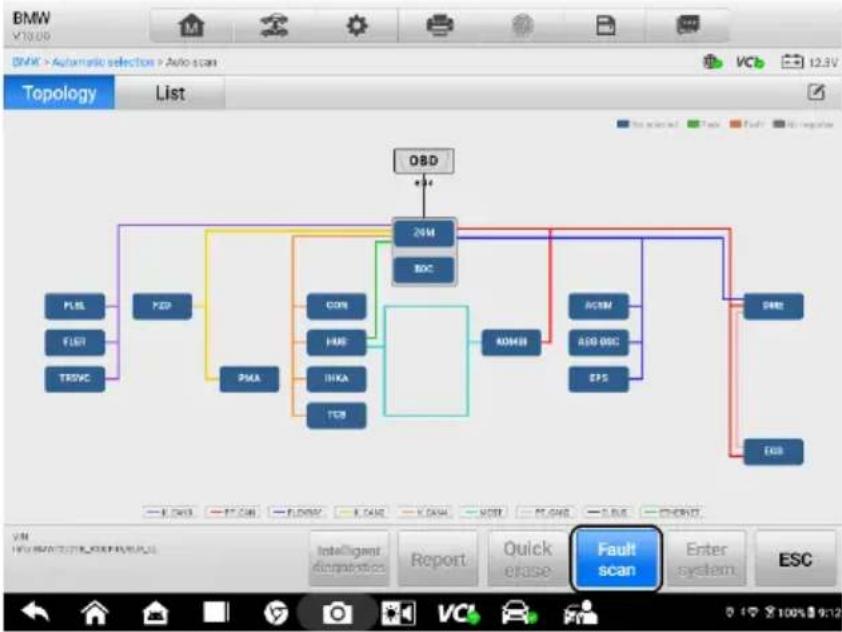Tap brightness and volume icon in bottom bar
This screenshot has height=632, width=842.
(398, 613)
